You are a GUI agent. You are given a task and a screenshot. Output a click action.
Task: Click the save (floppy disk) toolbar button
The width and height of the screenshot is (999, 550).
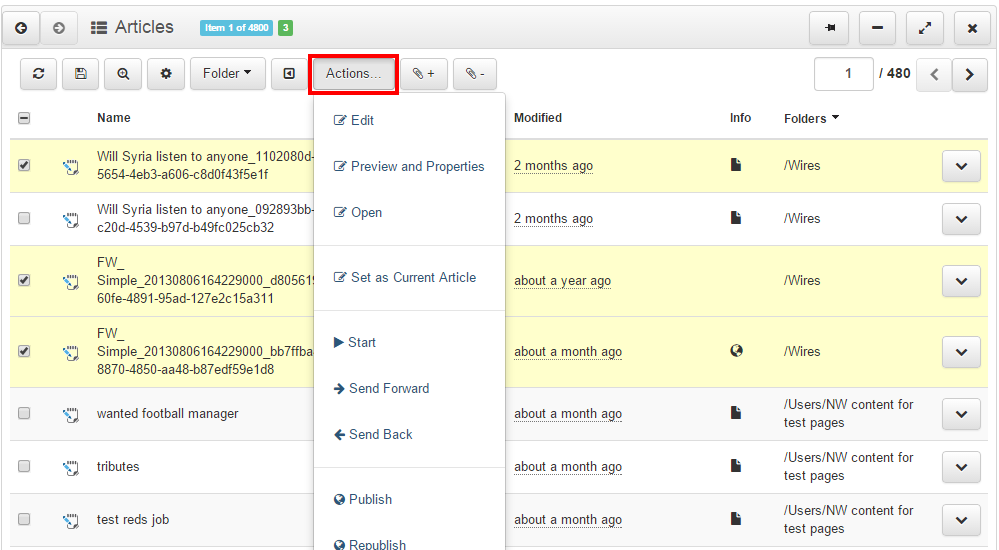(x=81, y=74)
